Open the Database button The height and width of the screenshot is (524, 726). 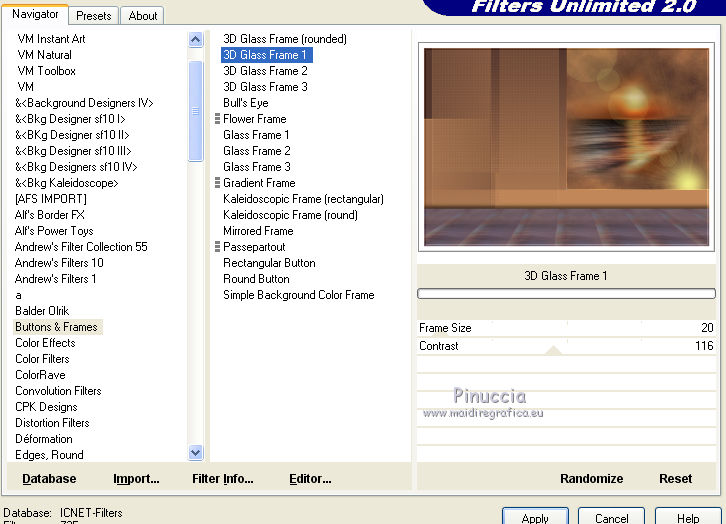point(49,479)
